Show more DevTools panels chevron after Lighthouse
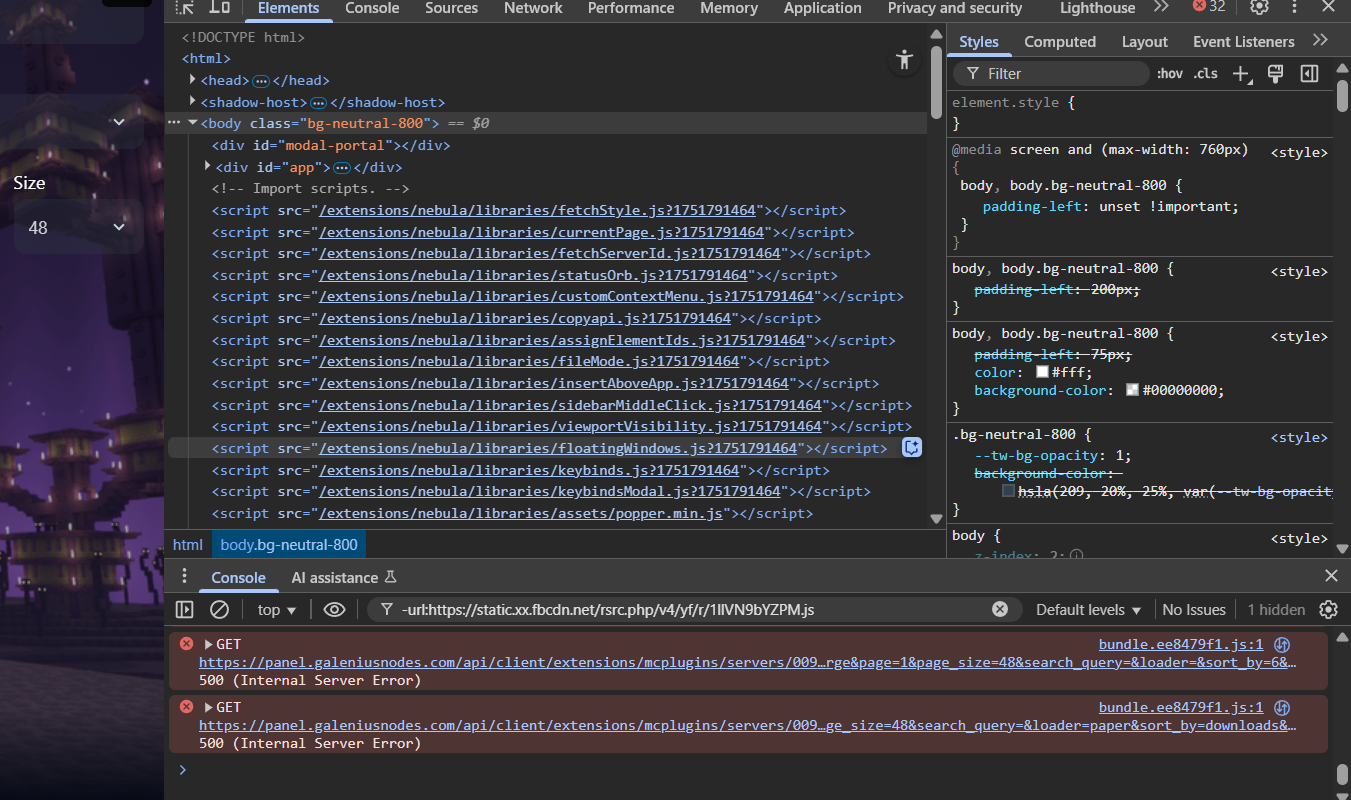 (1161, 7)
